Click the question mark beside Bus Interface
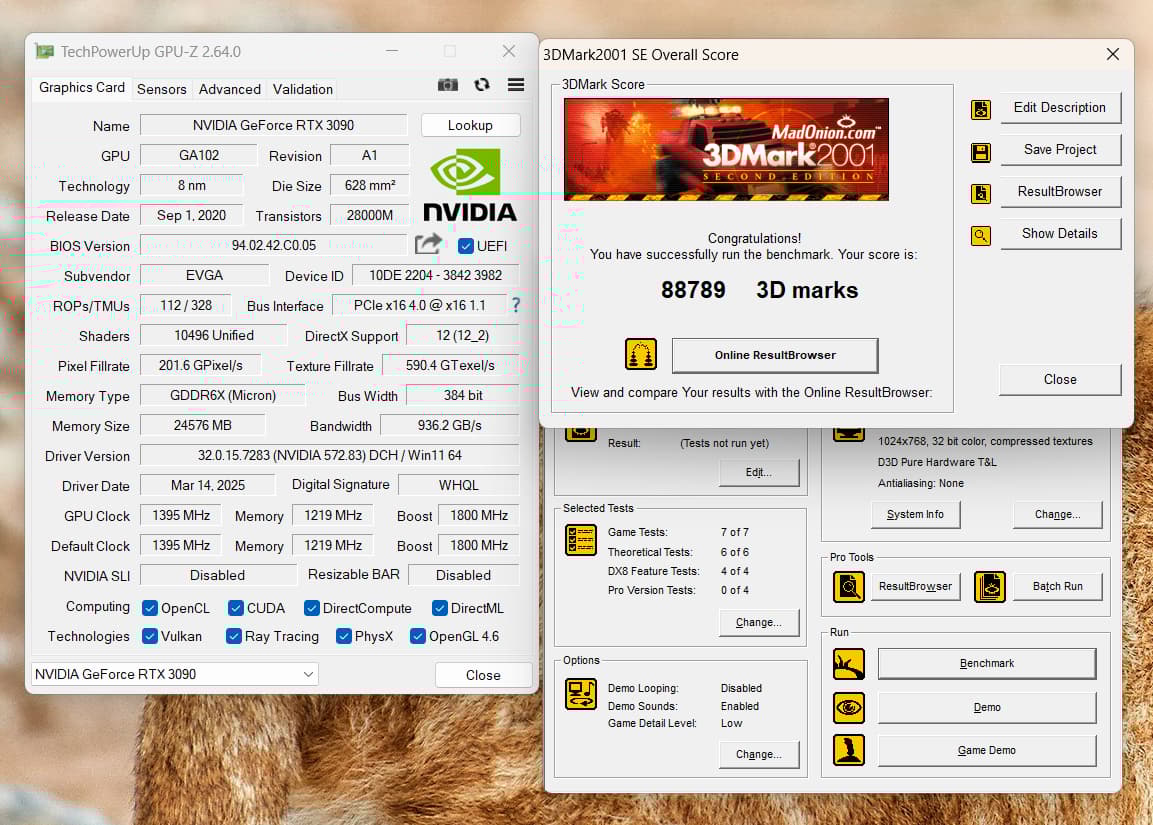1153x825 pixels. [x=515, y=305]
